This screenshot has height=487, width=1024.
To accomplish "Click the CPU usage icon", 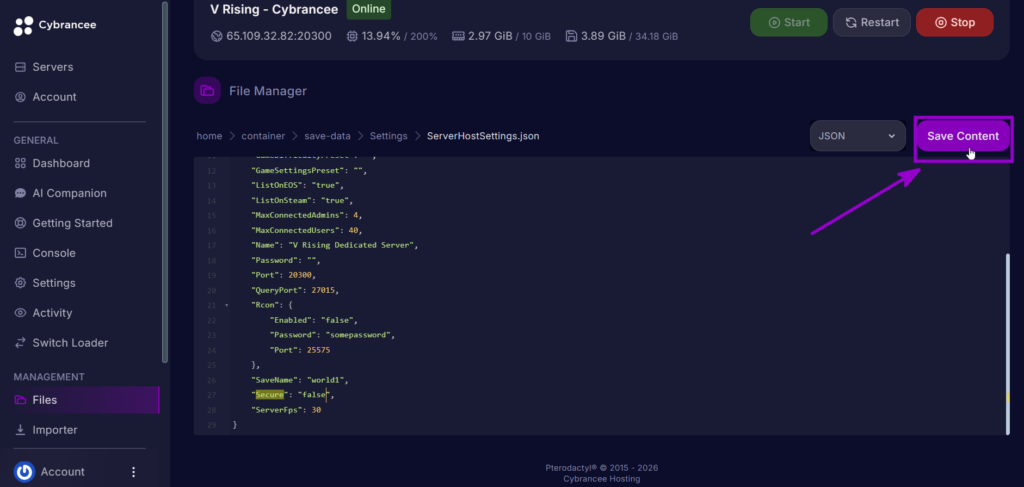I will 353,36.
